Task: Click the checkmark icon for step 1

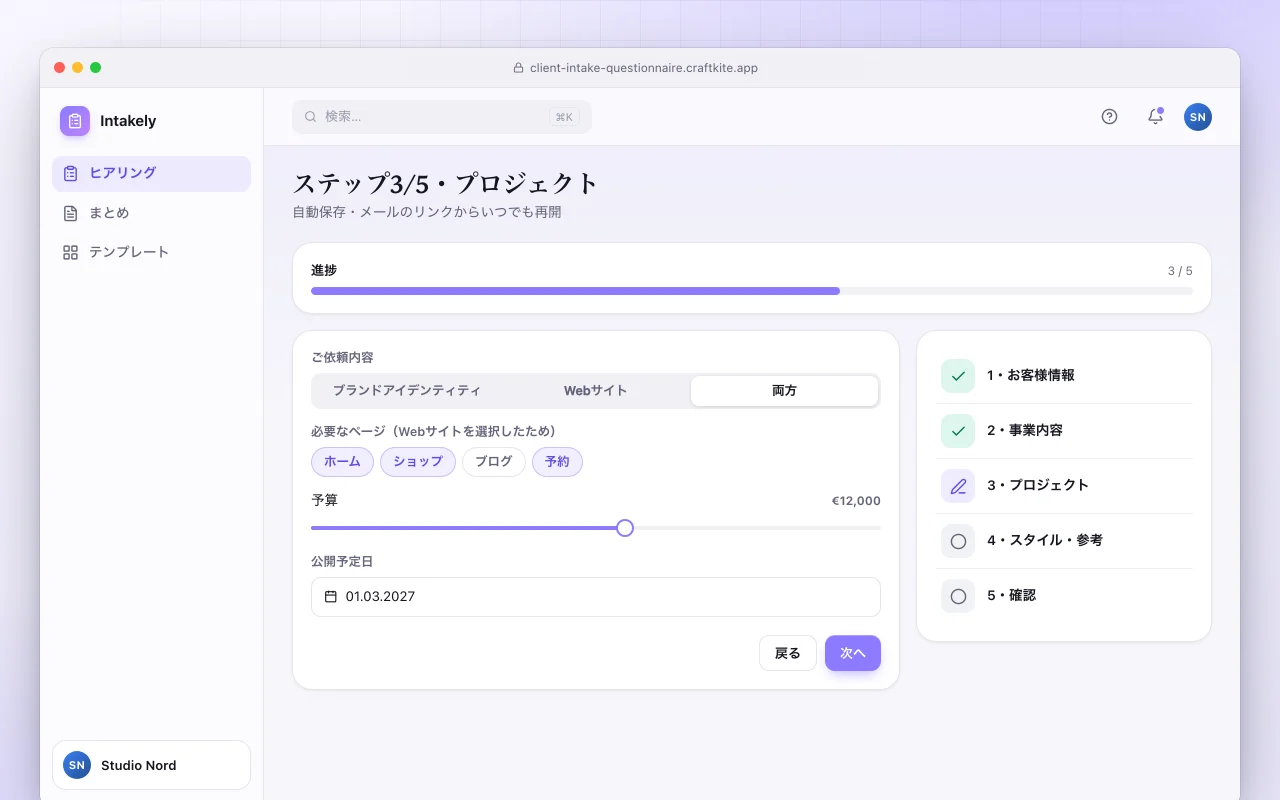Action: pyautogui.click(x=958, y=376)
